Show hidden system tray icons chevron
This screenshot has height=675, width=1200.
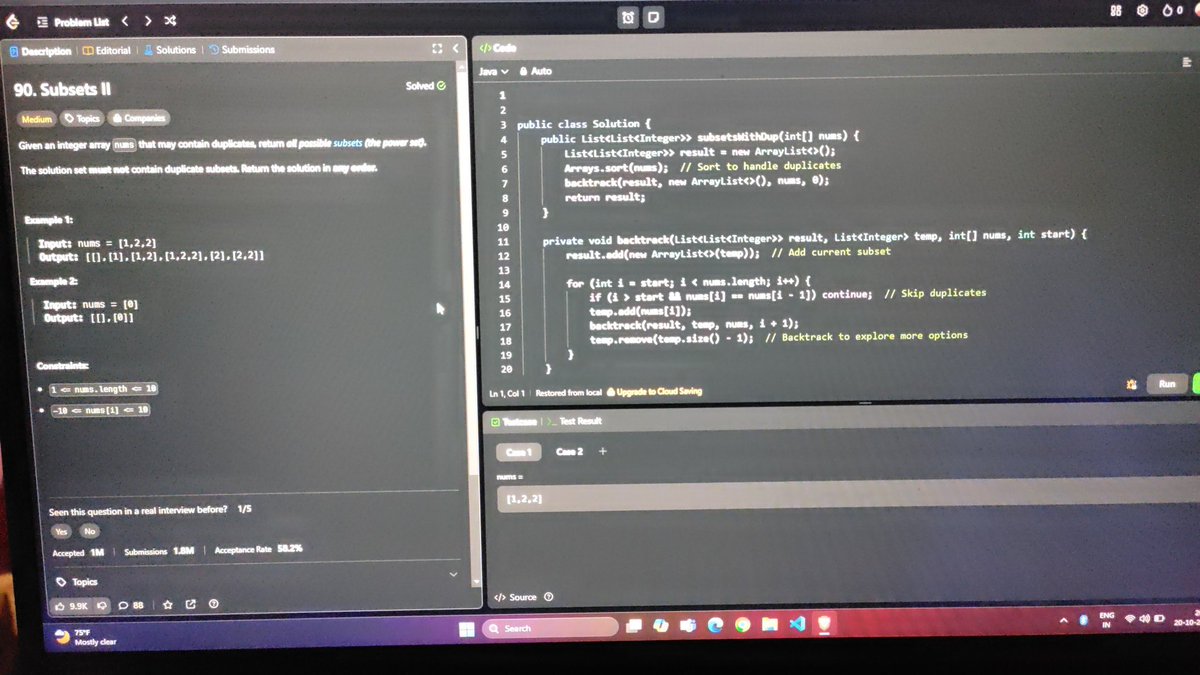pyautogui.click(x=1065, y=620)
